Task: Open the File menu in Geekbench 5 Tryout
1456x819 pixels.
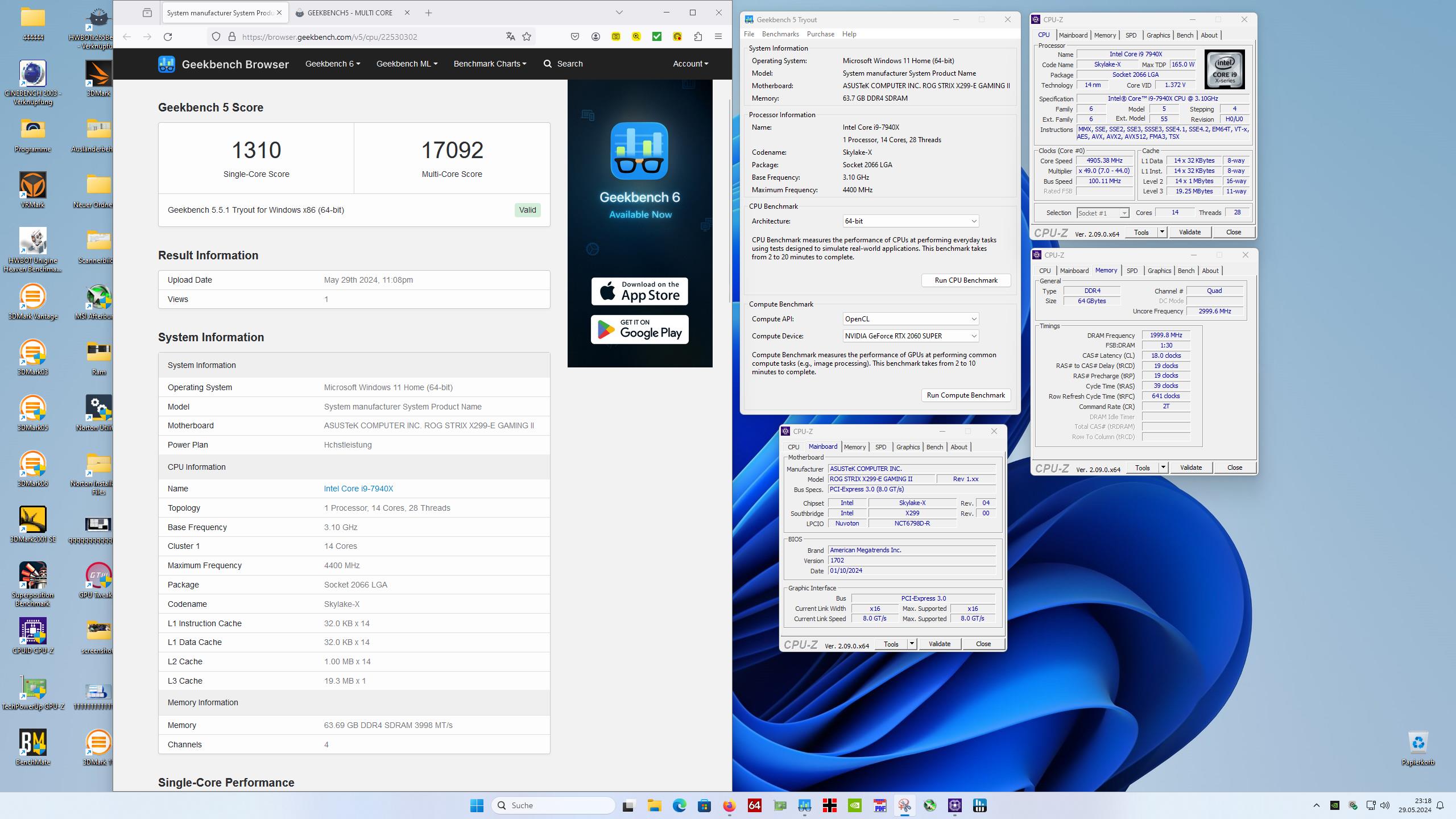Action: coord(749,34)
